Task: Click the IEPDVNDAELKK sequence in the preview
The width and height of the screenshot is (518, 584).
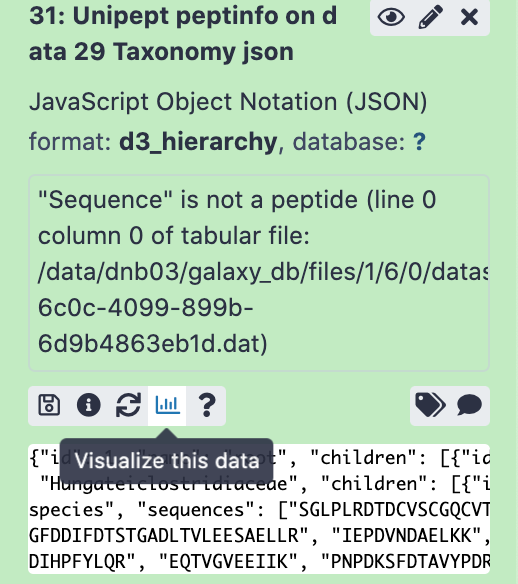Action: coord(406,536)
